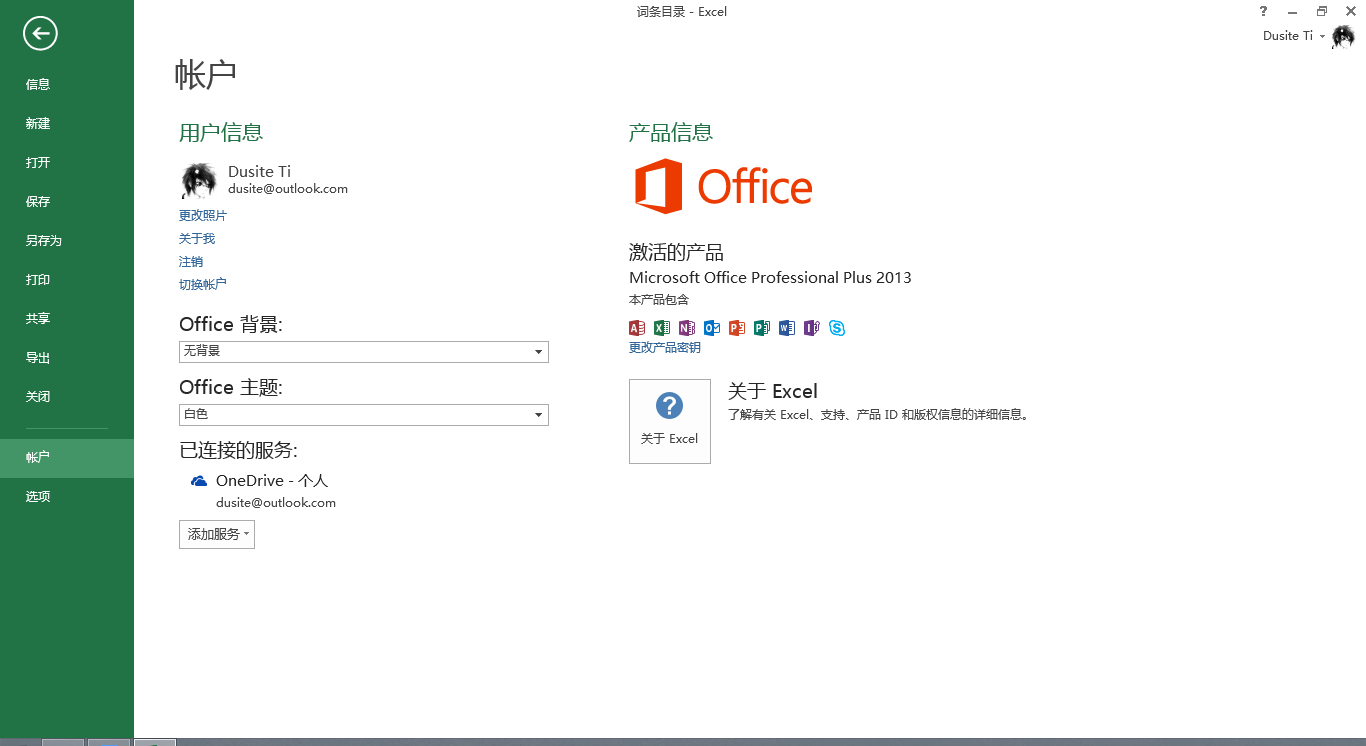Click 关闭 in the sidebar
The height and width of the screenshot is (746, 1366).
[67, 396]
